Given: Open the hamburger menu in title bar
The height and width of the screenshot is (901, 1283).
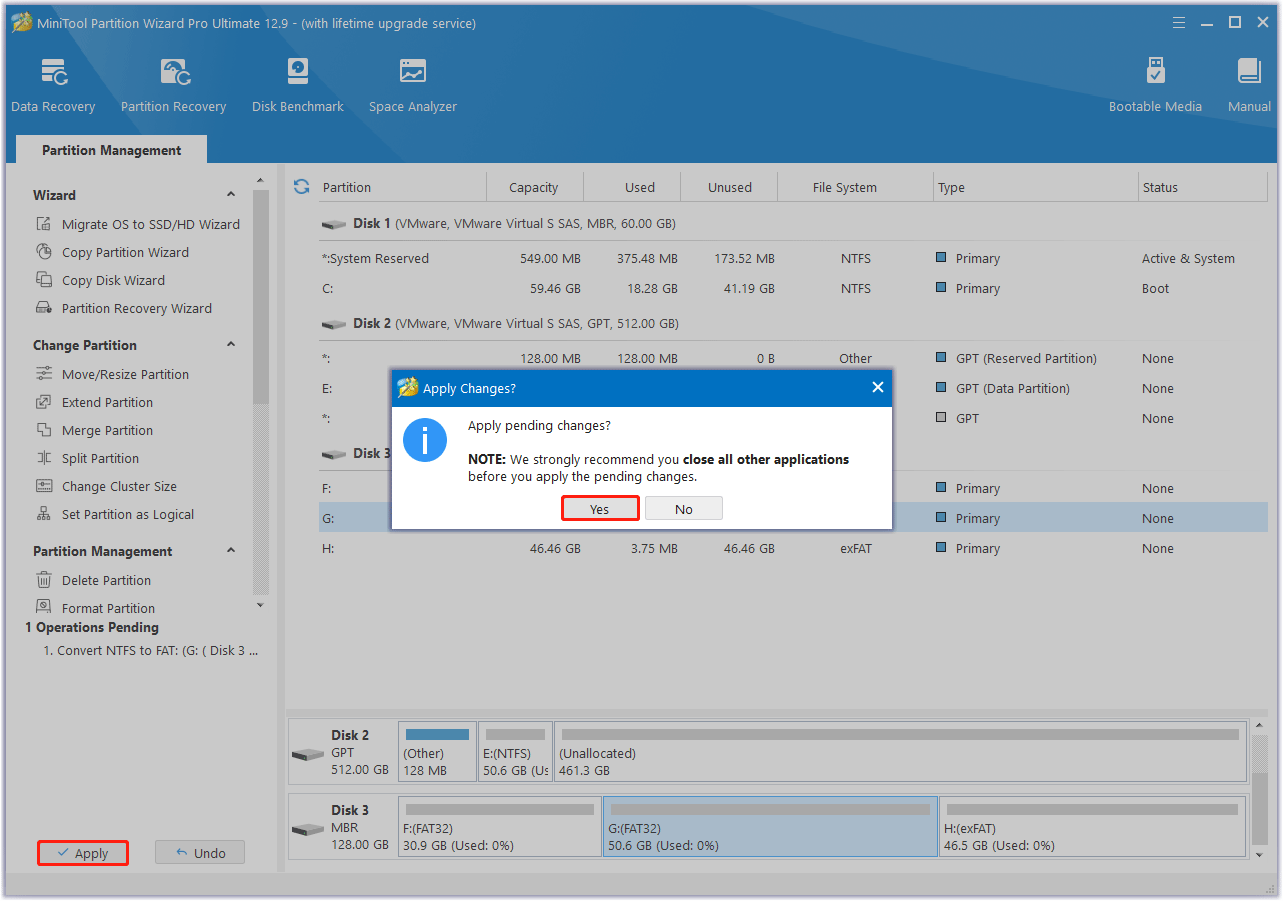Looking at the screenshot, I should (1180, 22).
